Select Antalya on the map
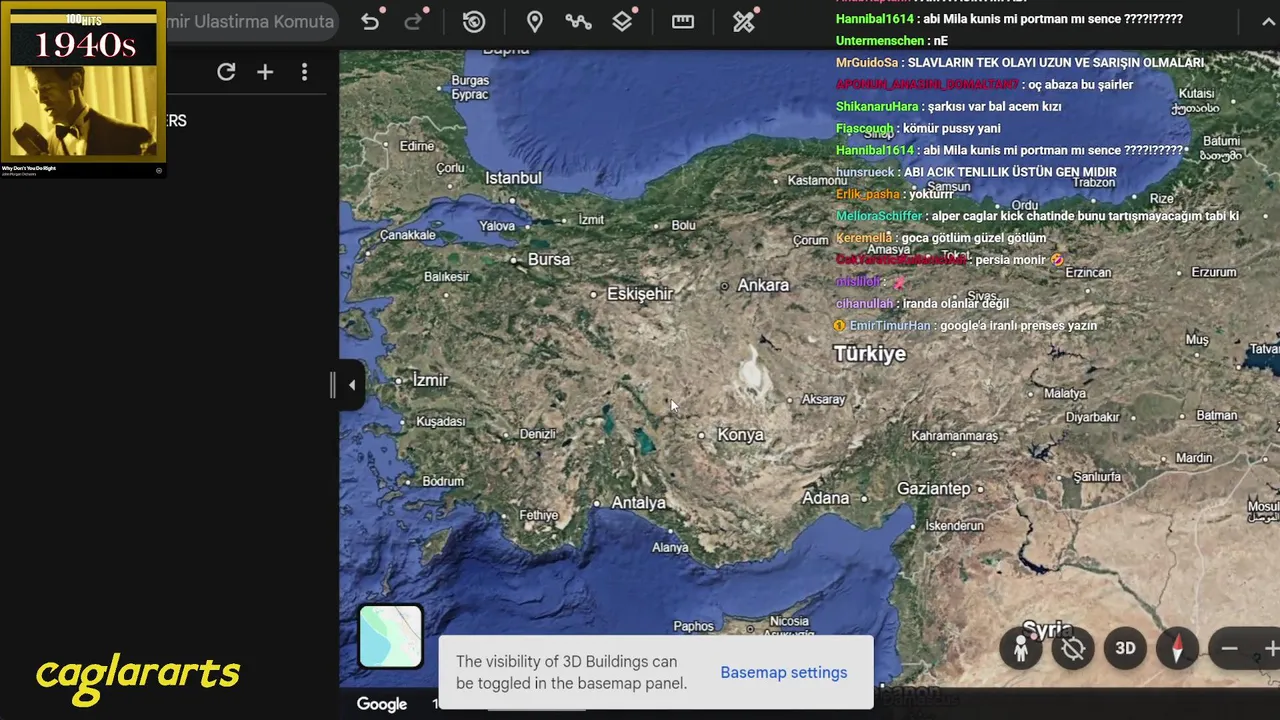Screen dimensions: 1280x720 638,503
